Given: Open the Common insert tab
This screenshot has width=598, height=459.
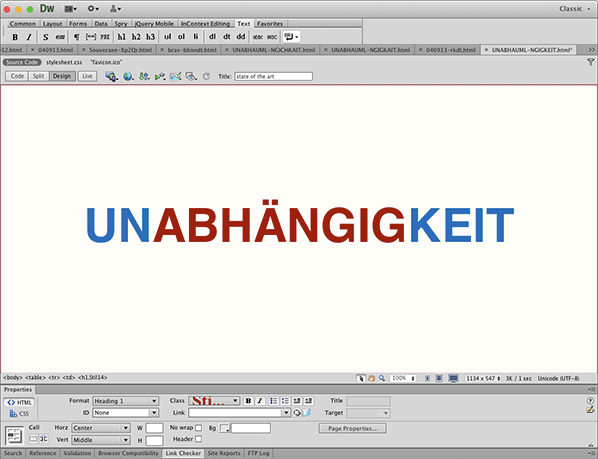Looking at the screenshot, I should [x=23, y=24].
